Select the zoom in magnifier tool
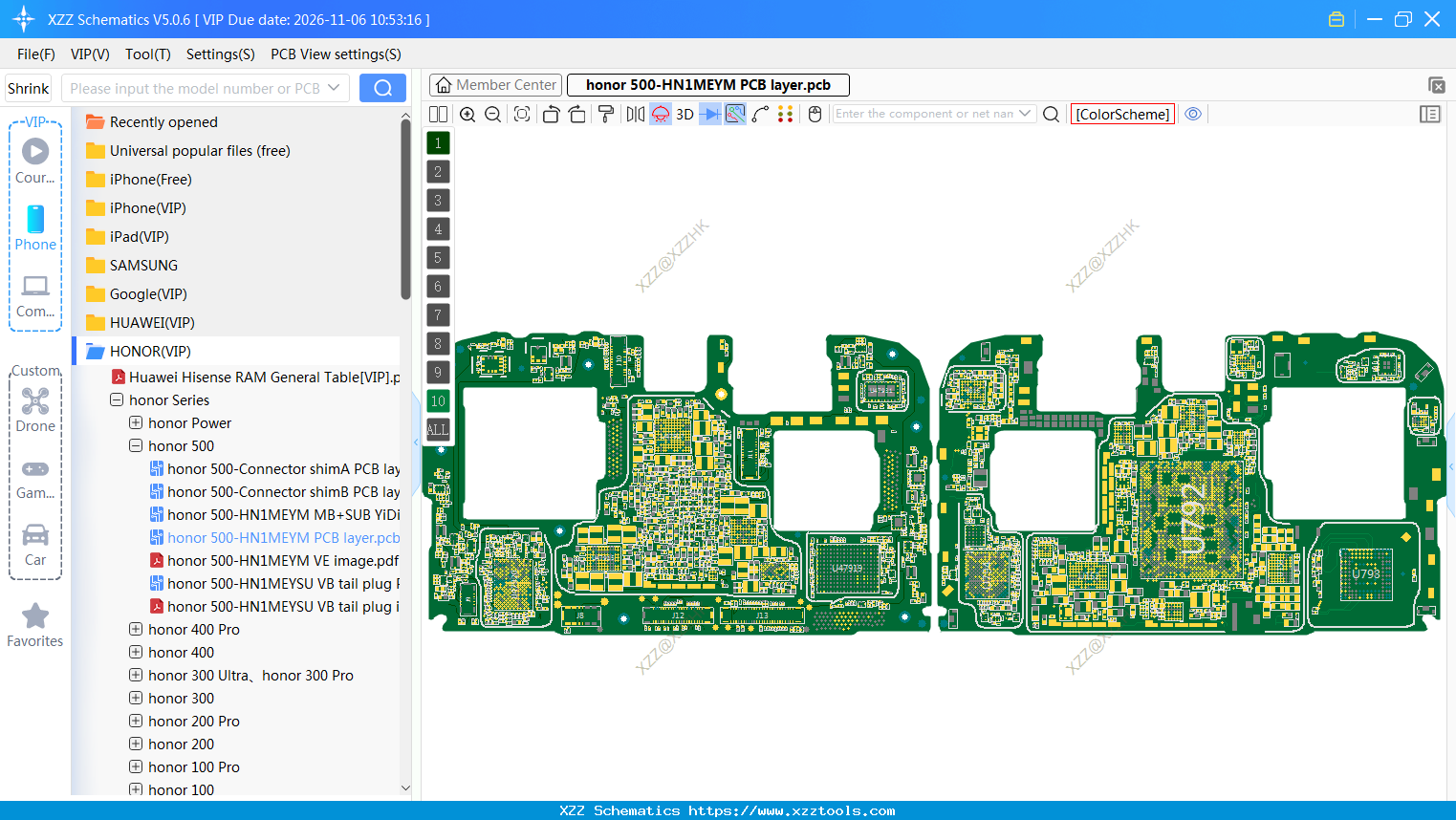 (x=467, y=114)
